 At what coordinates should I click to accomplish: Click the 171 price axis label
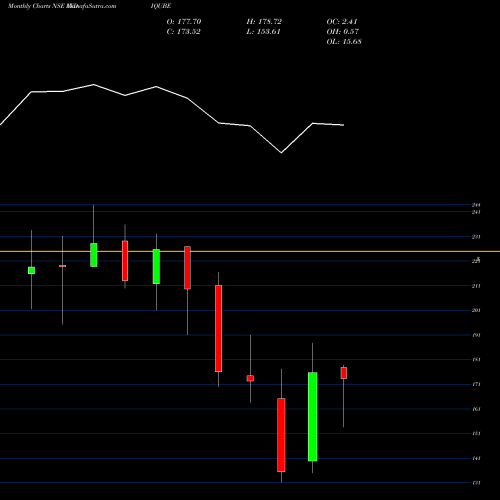476,385
